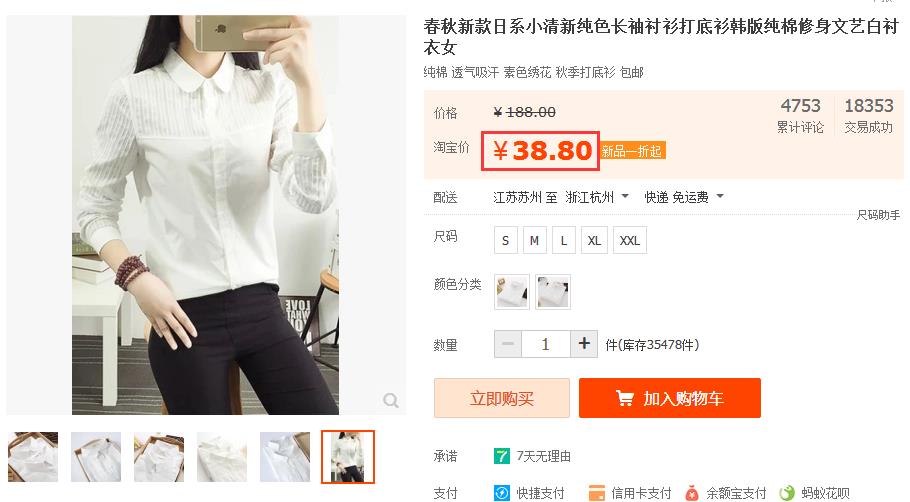Select the first color swatch in 颜色分类
This screenshot has width=910, height=502.
click(x=512, y=292)
